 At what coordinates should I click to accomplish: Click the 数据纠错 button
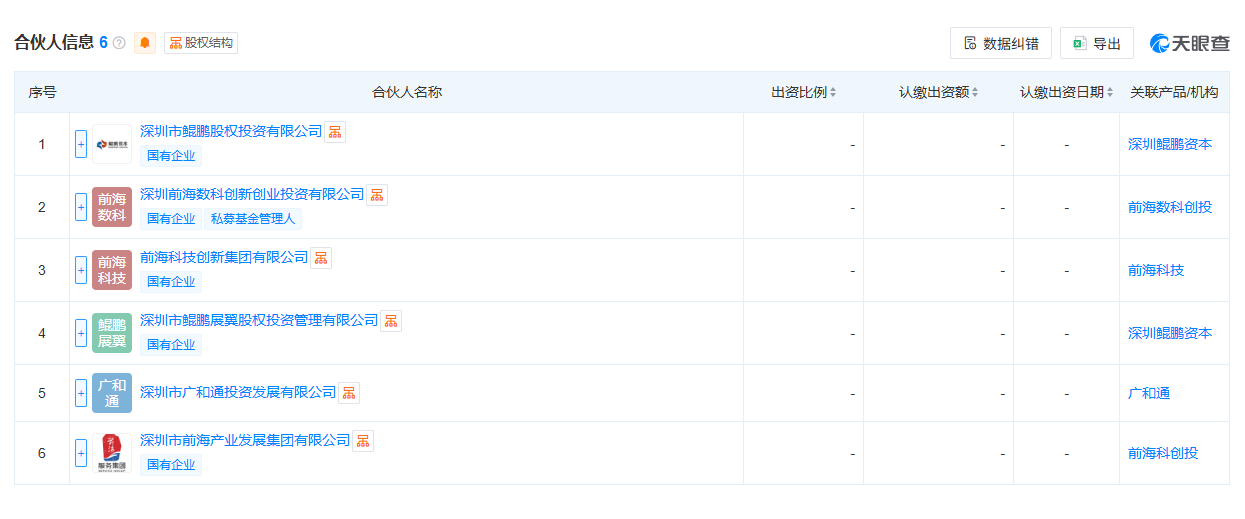1001,43
